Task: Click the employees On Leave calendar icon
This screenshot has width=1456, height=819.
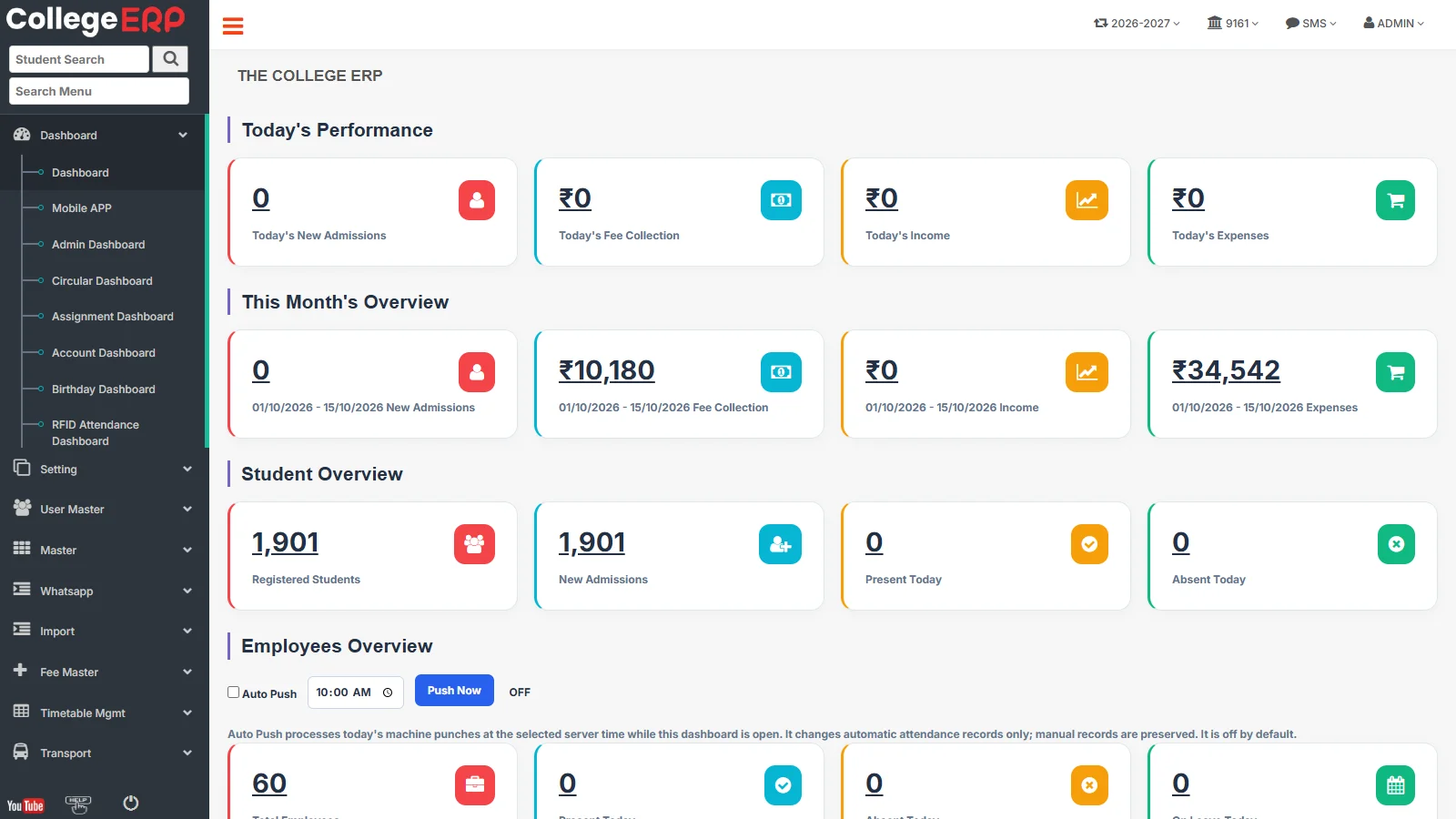Action: click(1395, 785)
